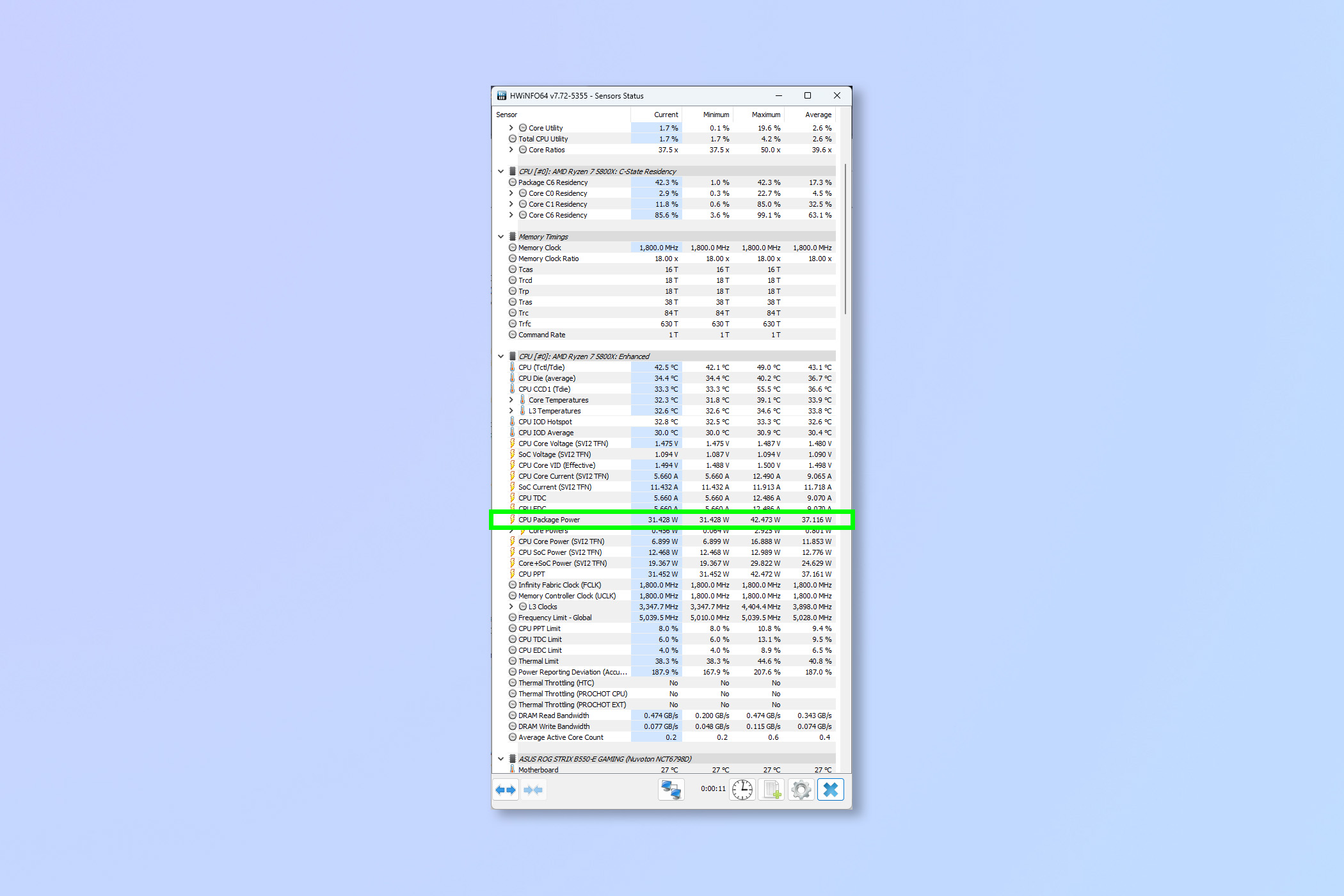Open sensor settings with the gear icon
The image size is (1344, 896).
tap(801, 790)
